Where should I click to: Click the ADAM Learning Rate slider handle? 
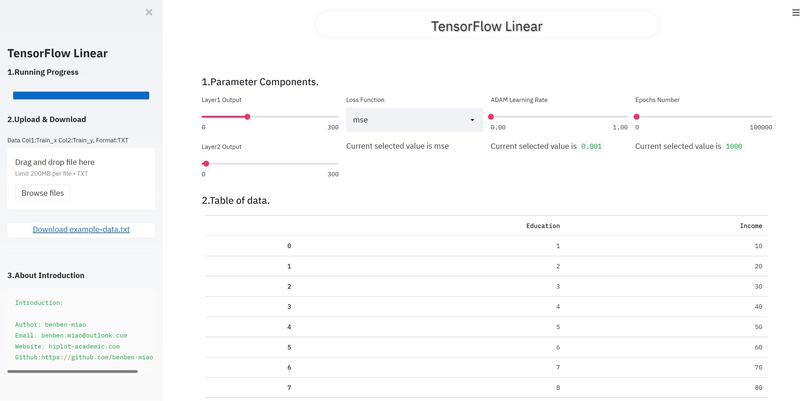click(491, 117)
